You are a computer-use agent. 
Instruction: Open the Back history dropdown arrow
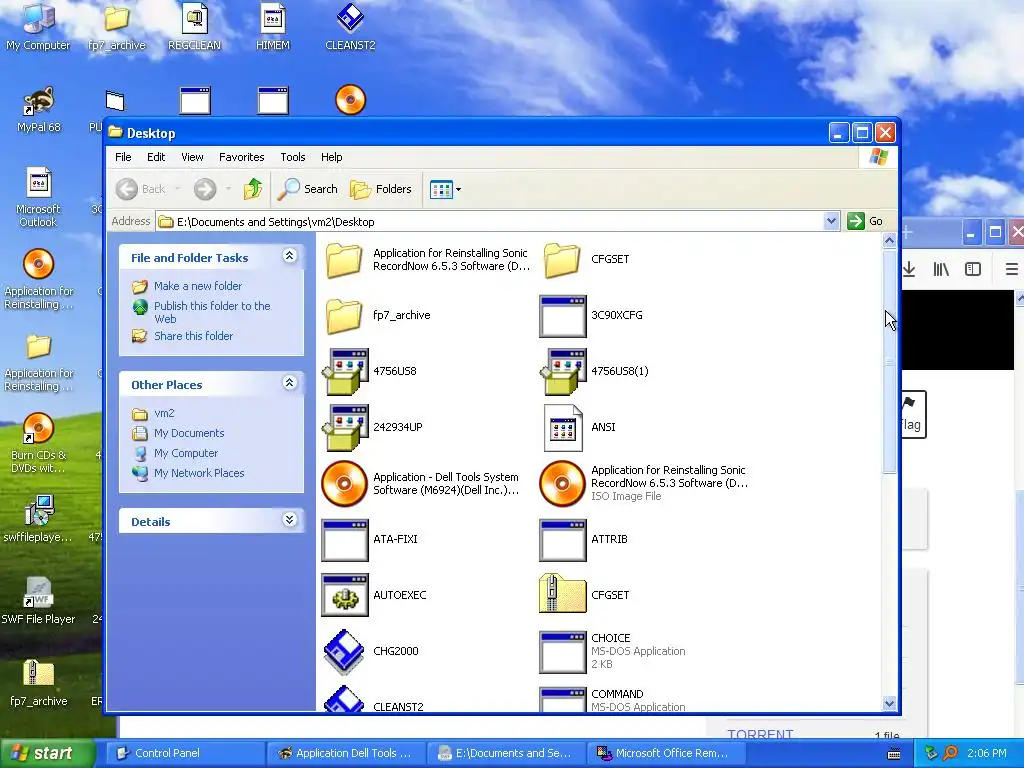pyautogui.click(x=178, y=189)
